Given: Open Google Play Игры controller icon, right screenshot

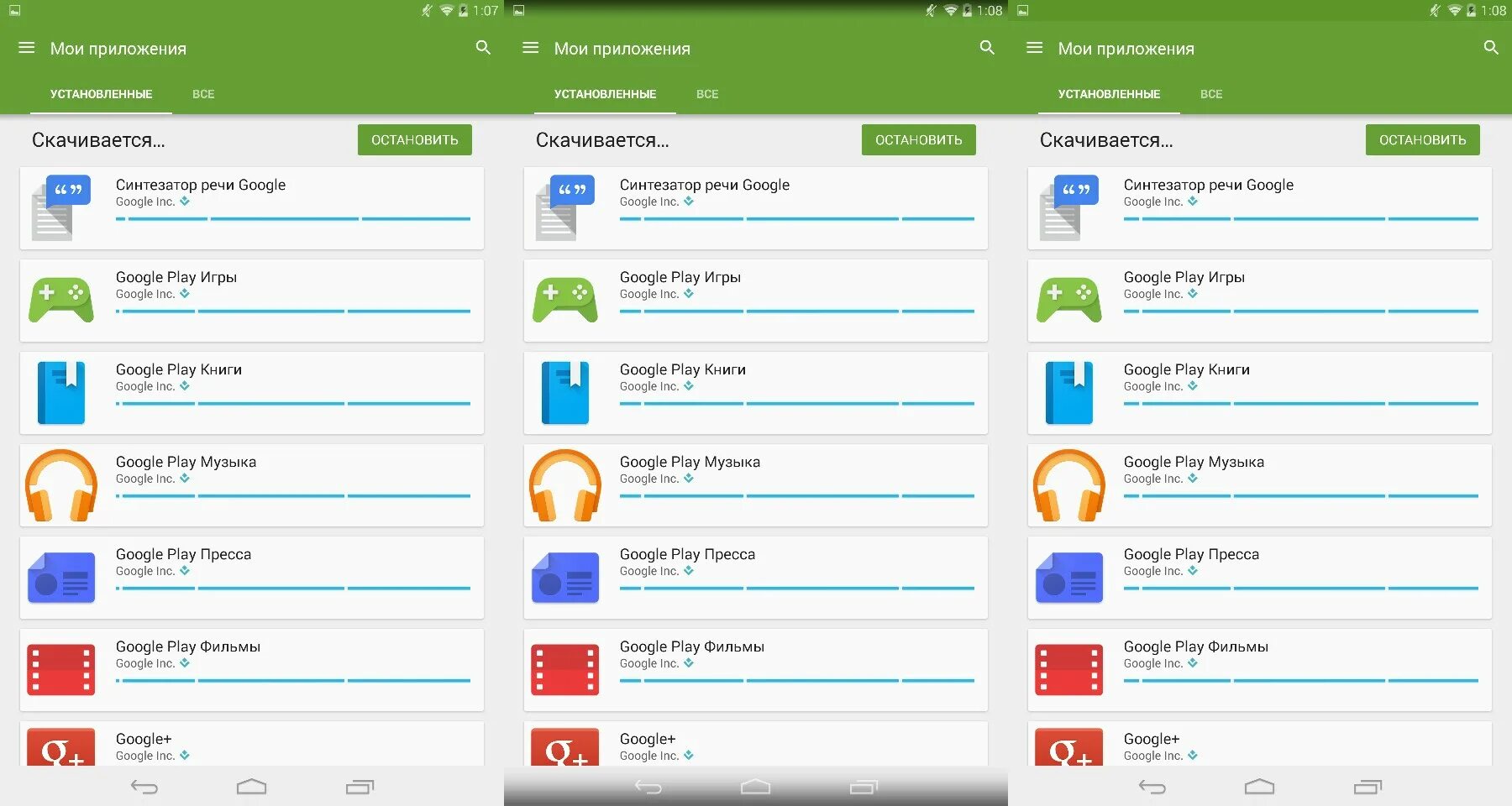Looking at the screenshot, I should (1068, 300).
